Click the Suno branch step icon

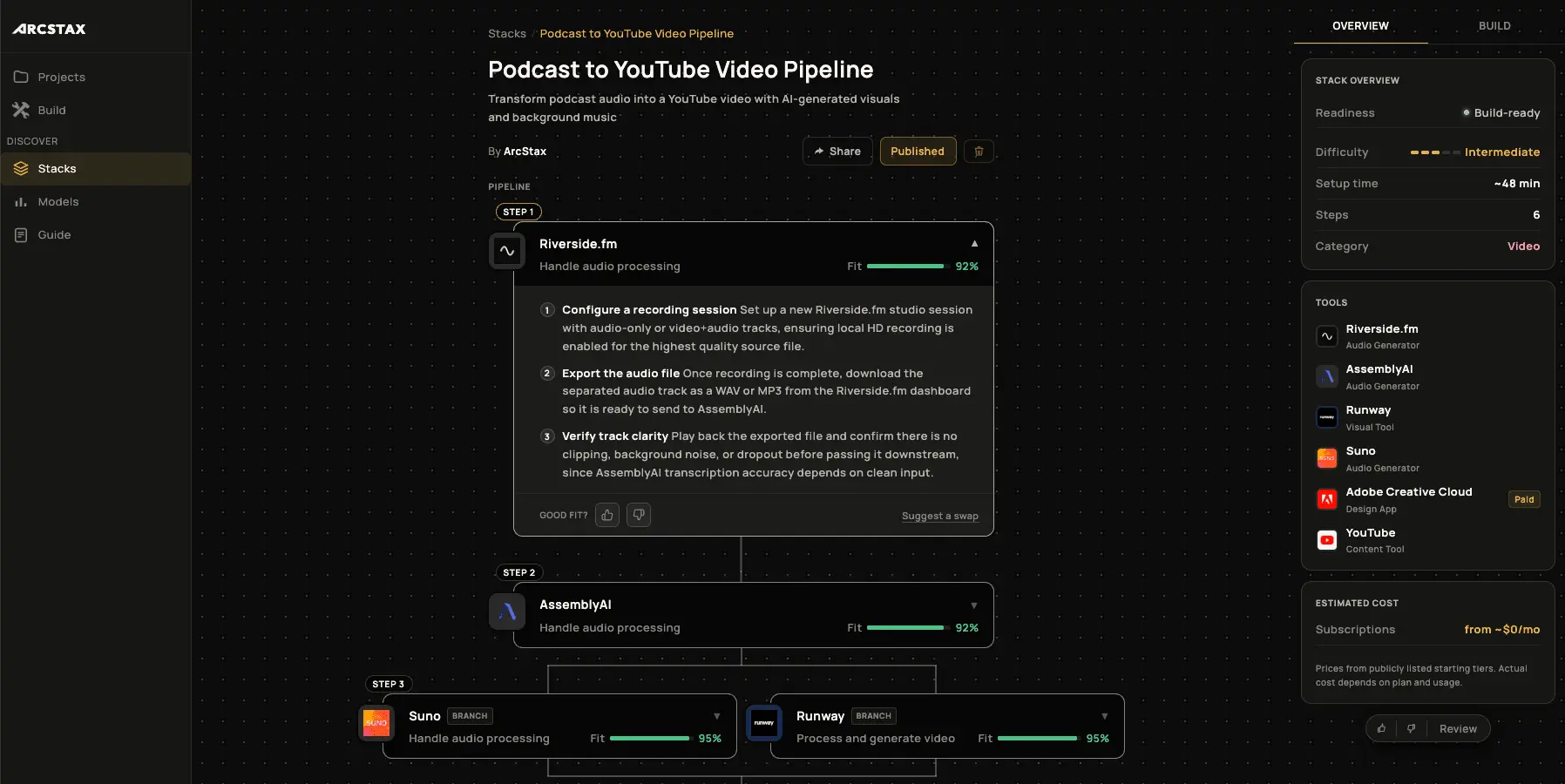pos(376,722)
